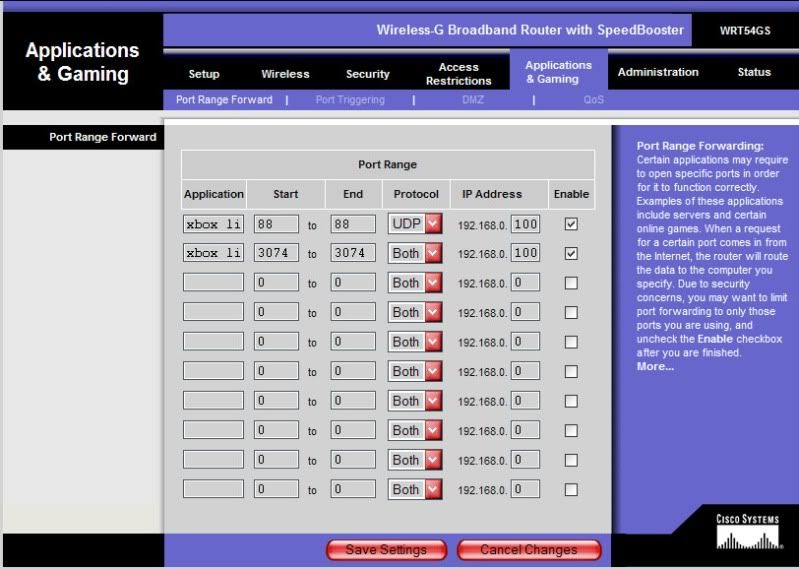
Task: Open the Setup tab
Action: tap(204, 74)
